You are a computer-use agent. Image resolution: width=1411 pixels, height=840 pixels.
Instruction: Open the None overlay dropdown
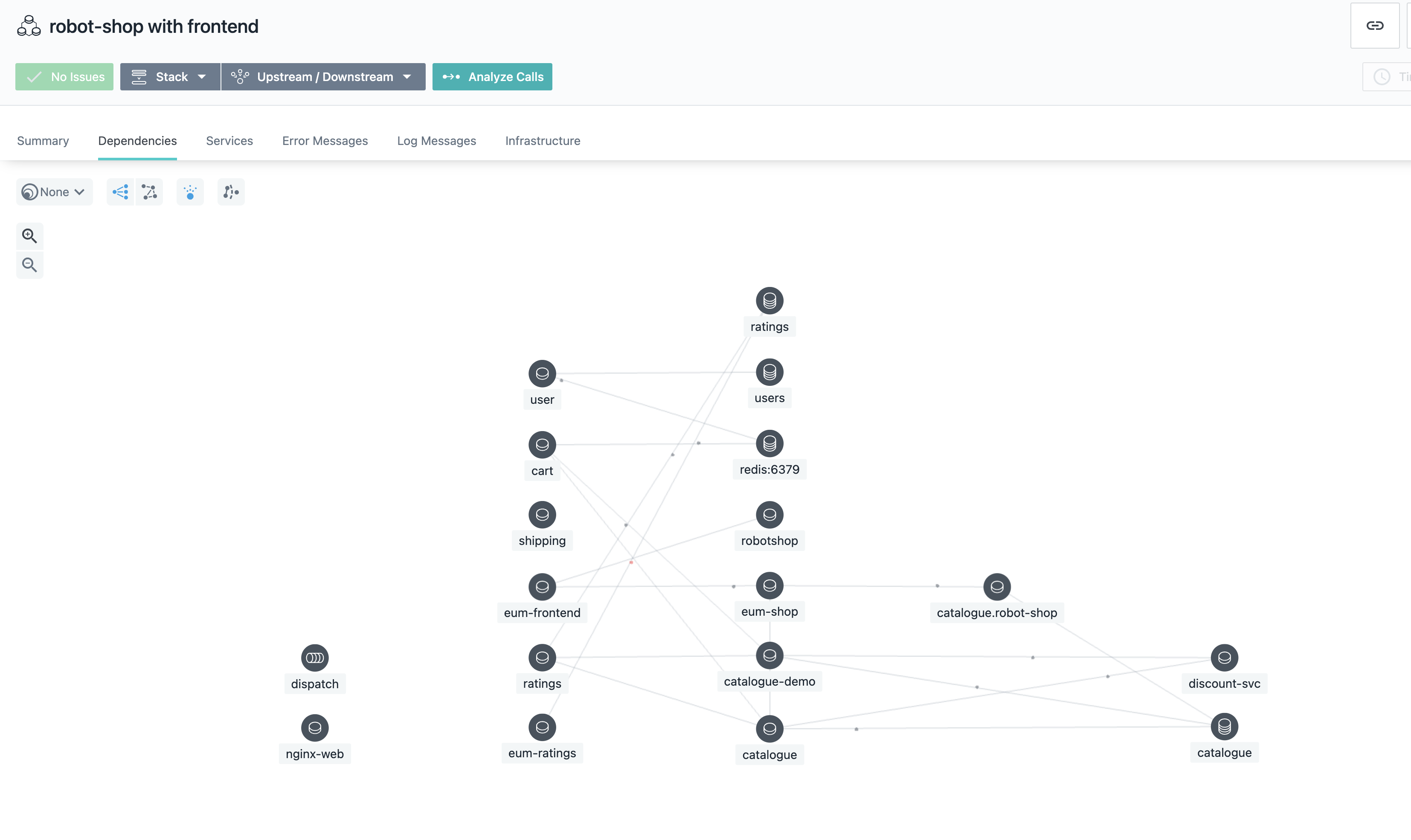(54, 192)
